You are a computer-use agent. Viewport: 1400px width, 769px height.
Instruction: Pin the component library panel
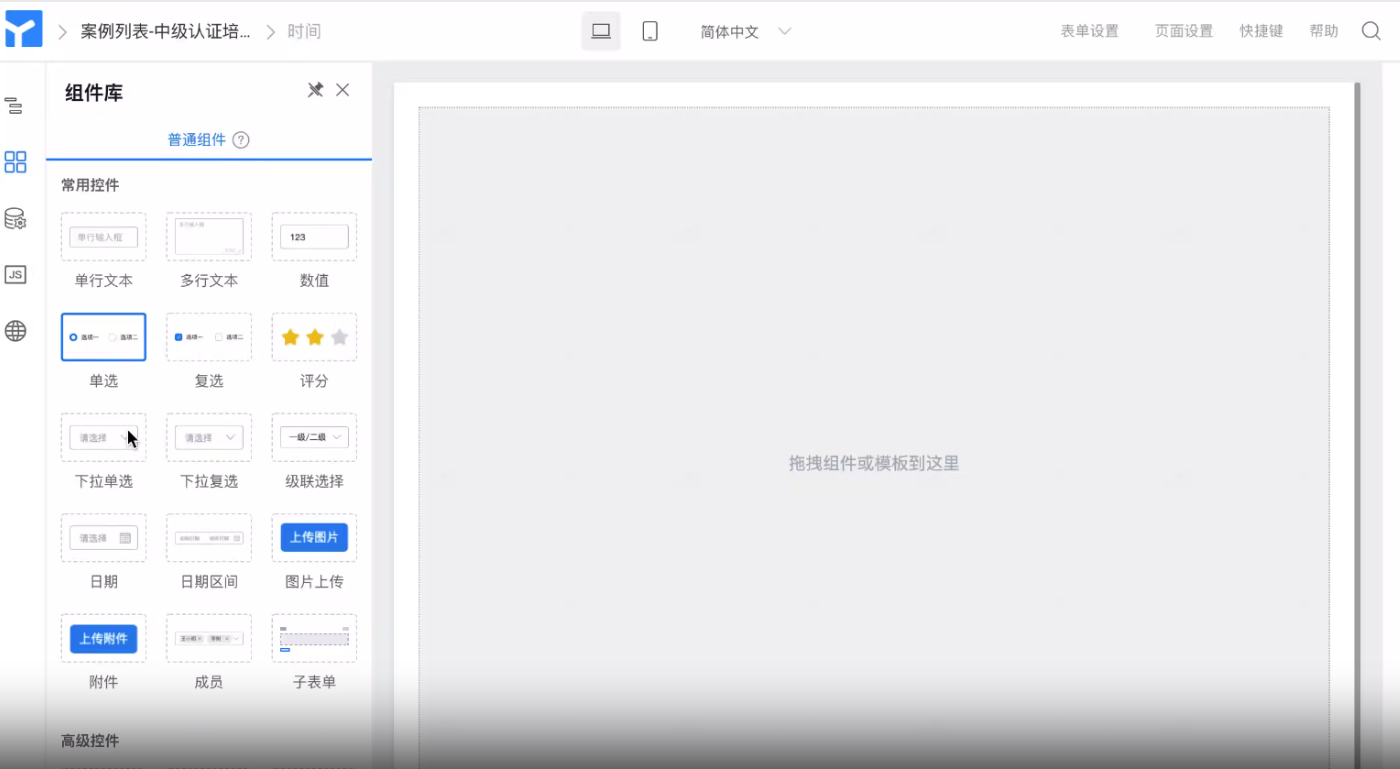315,90
